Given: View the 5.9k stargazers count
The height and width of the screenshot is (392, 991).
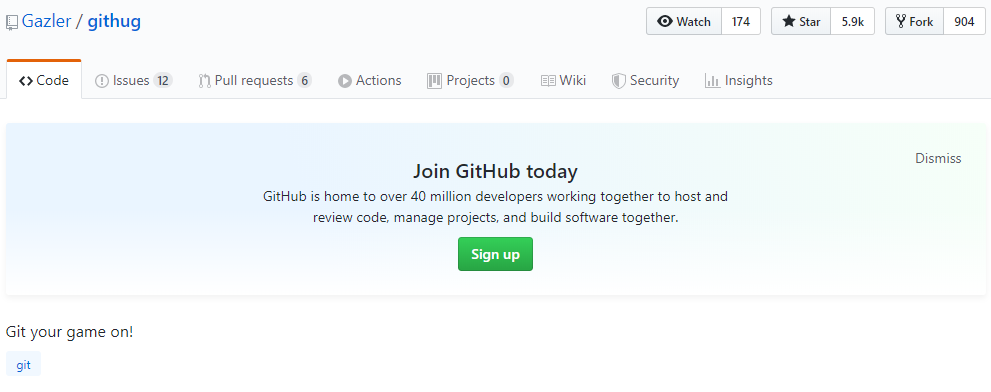Looking at the screenshot, I should [x=853, y=21].
